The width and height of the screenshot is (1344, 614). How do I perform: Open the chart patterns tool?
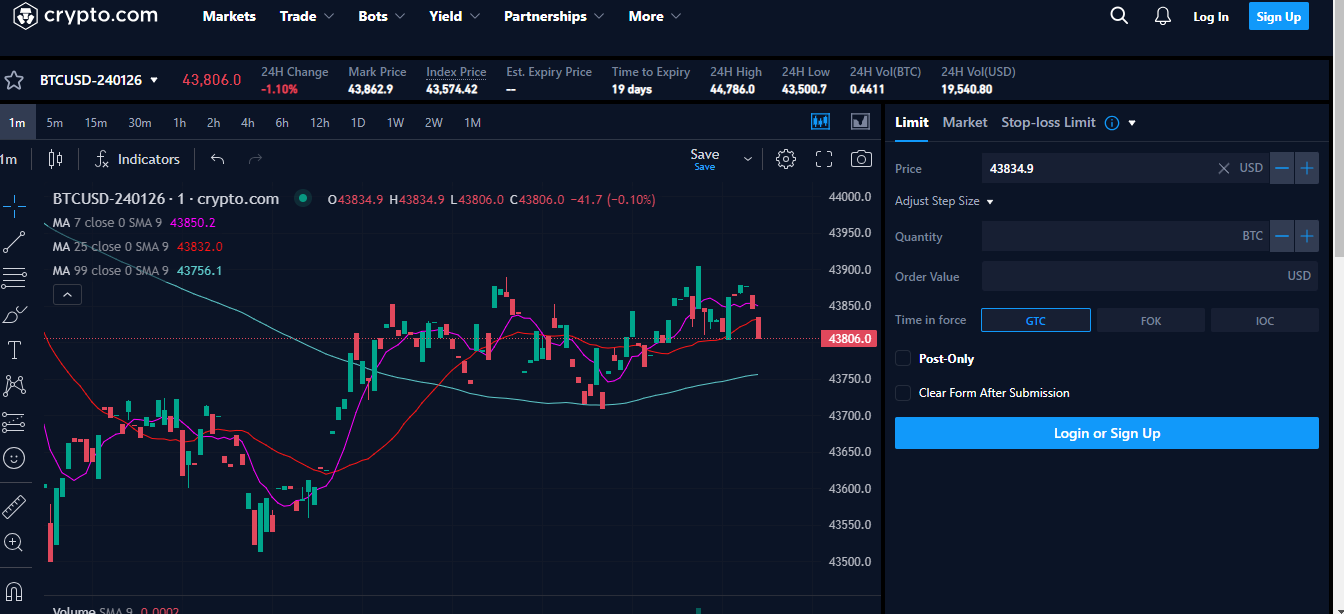click(14, 385)
